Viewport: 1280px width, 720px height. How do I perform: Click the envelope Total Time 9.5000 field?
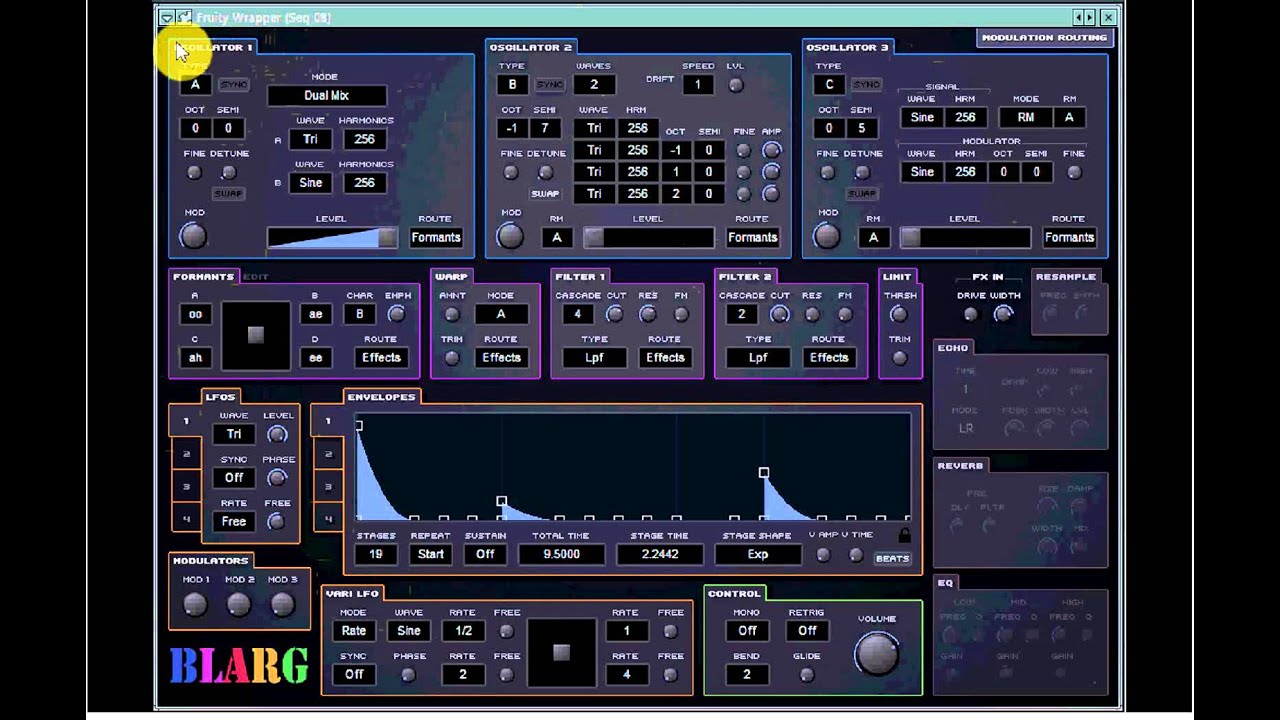561,554
